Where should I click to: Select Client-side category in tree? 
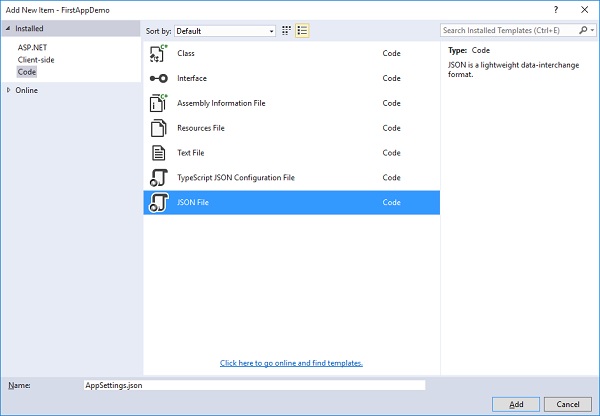36,60
